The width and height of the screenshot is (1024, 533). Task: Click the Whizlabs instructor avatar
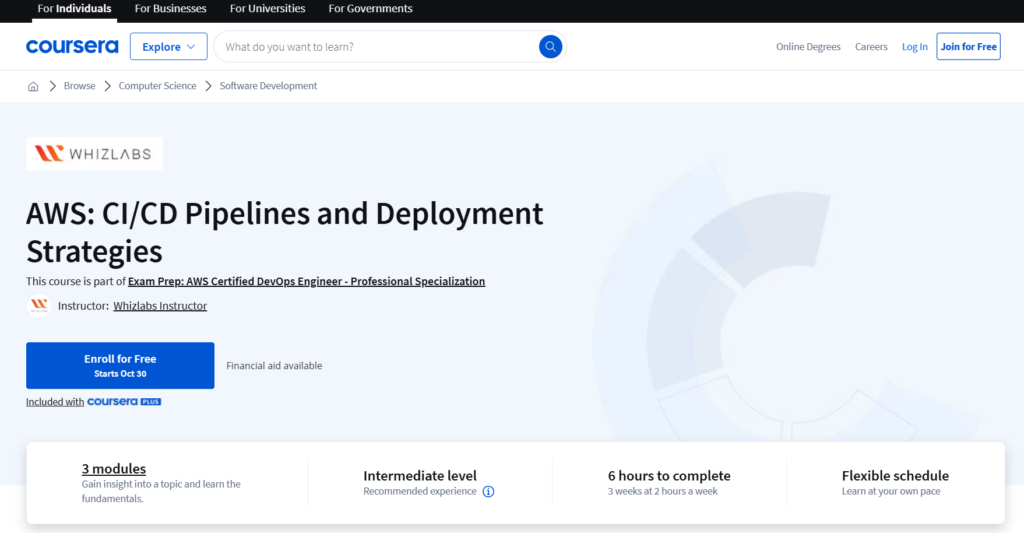tap(39, 306)
